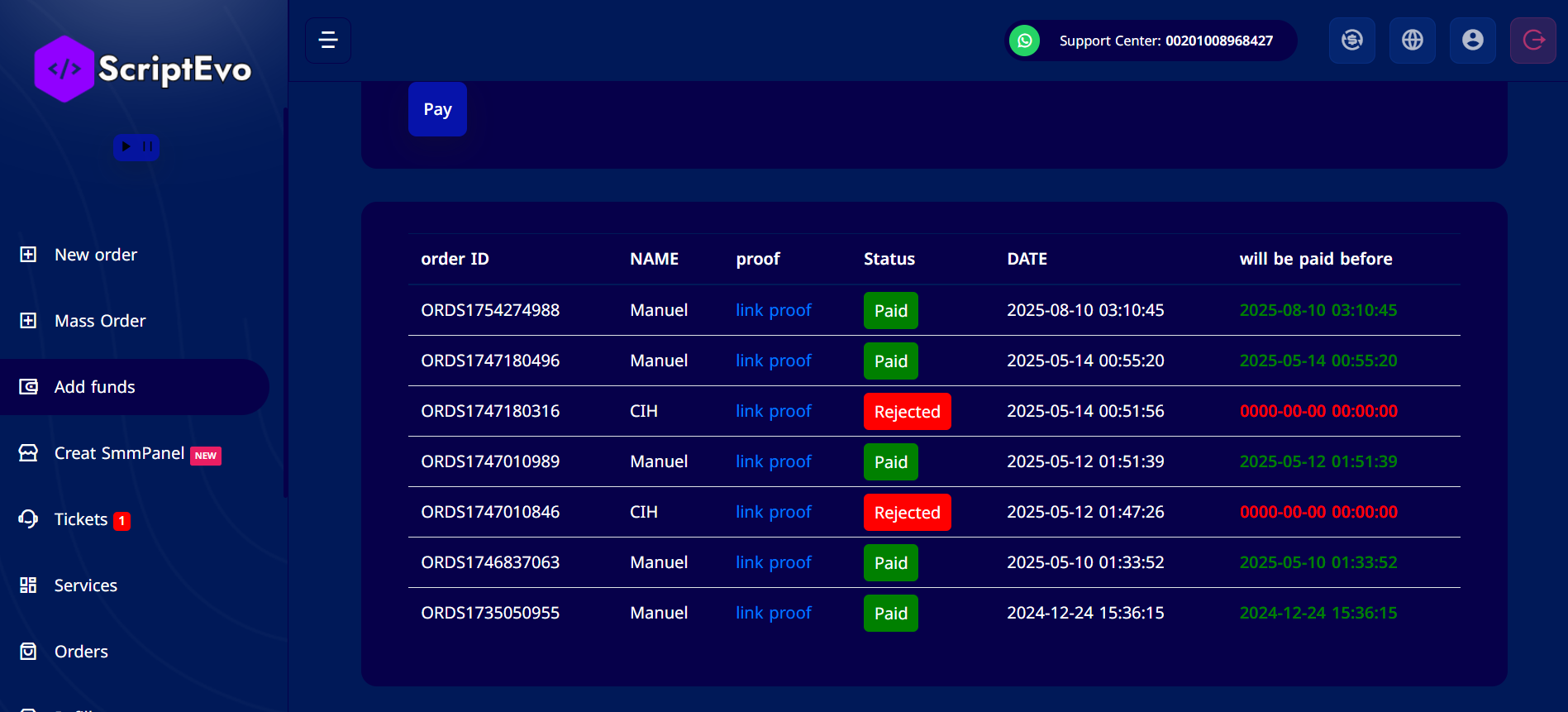The image size is (1568, 712).
Task: Open link proof for order ORDS1754274988
Action: (773, 310)
